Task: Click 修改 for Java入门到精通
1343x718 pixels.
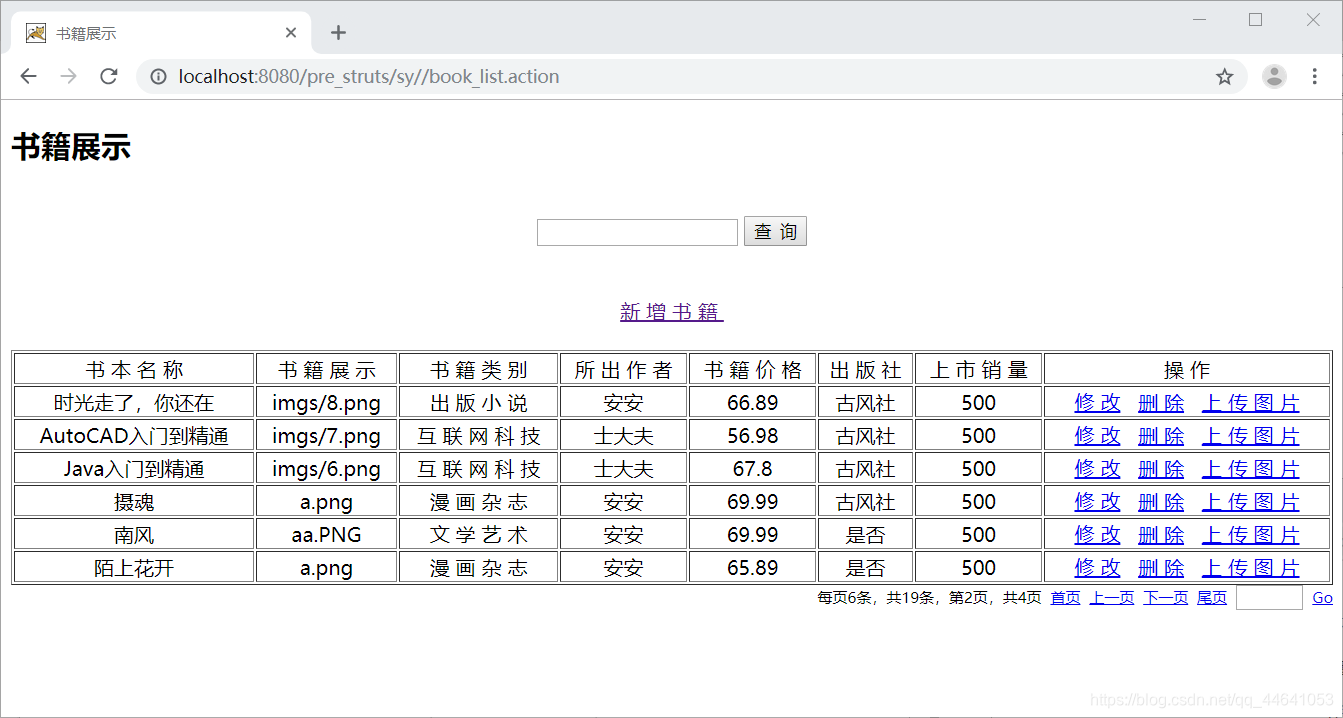Action: tap(1098, 469)
